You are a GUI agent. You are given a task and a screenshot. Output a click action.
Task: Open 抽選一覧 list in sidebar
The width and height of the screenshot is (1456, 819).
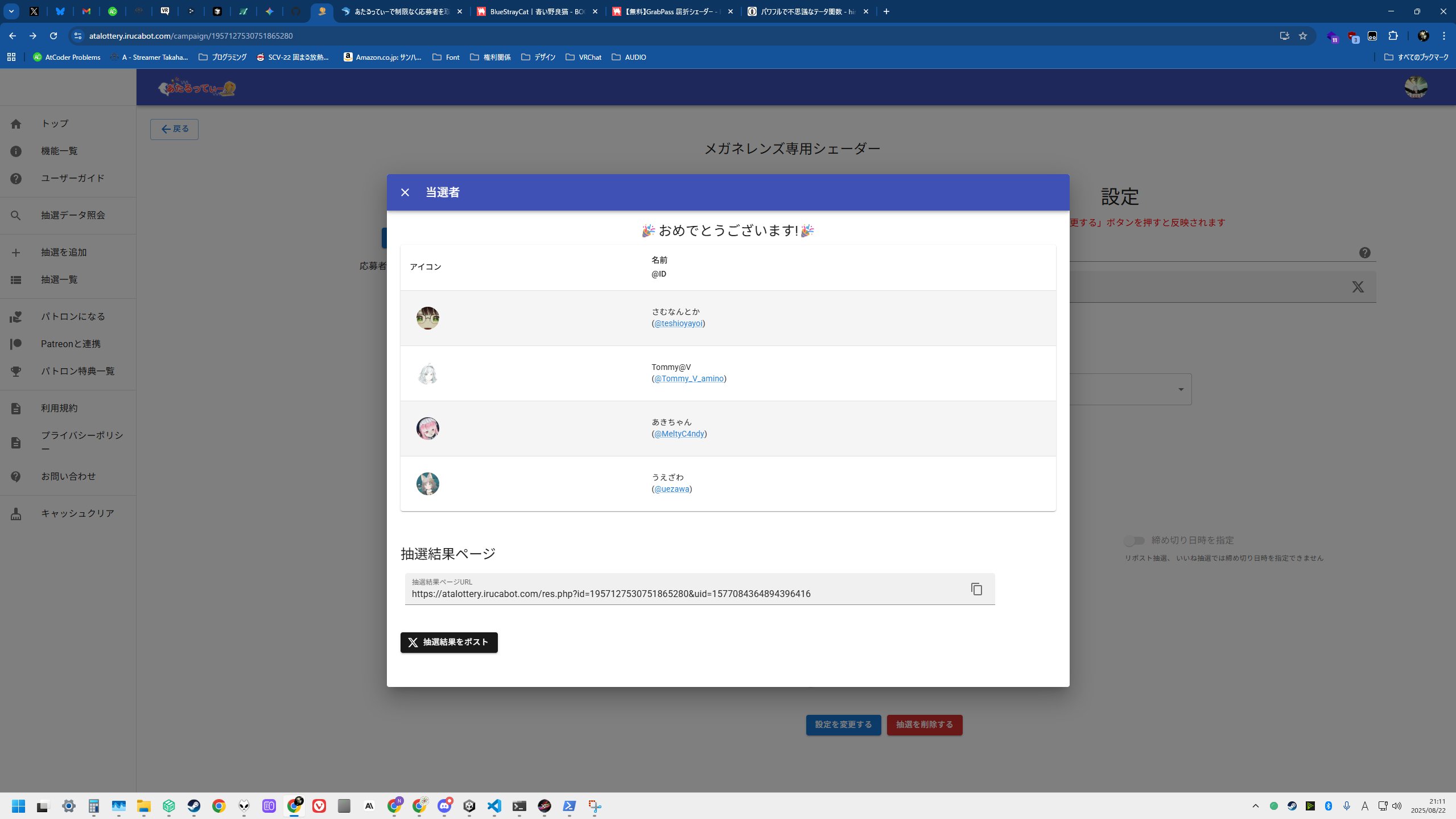point(59,279)
